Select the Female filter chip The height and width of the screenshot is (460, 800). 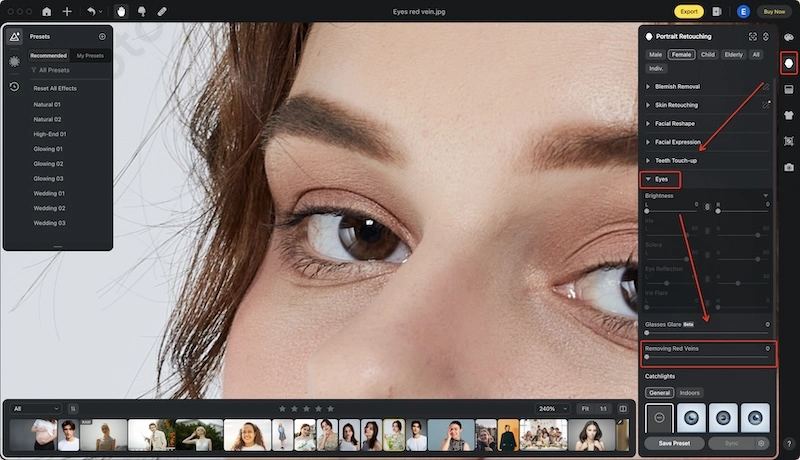[x=681, y=55]
